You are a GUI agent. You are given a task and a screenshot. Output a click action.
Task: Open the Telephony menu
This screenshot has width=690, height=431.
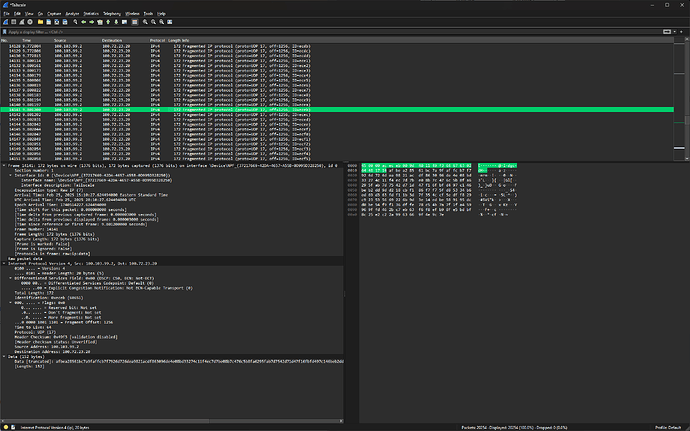(112, 14)
